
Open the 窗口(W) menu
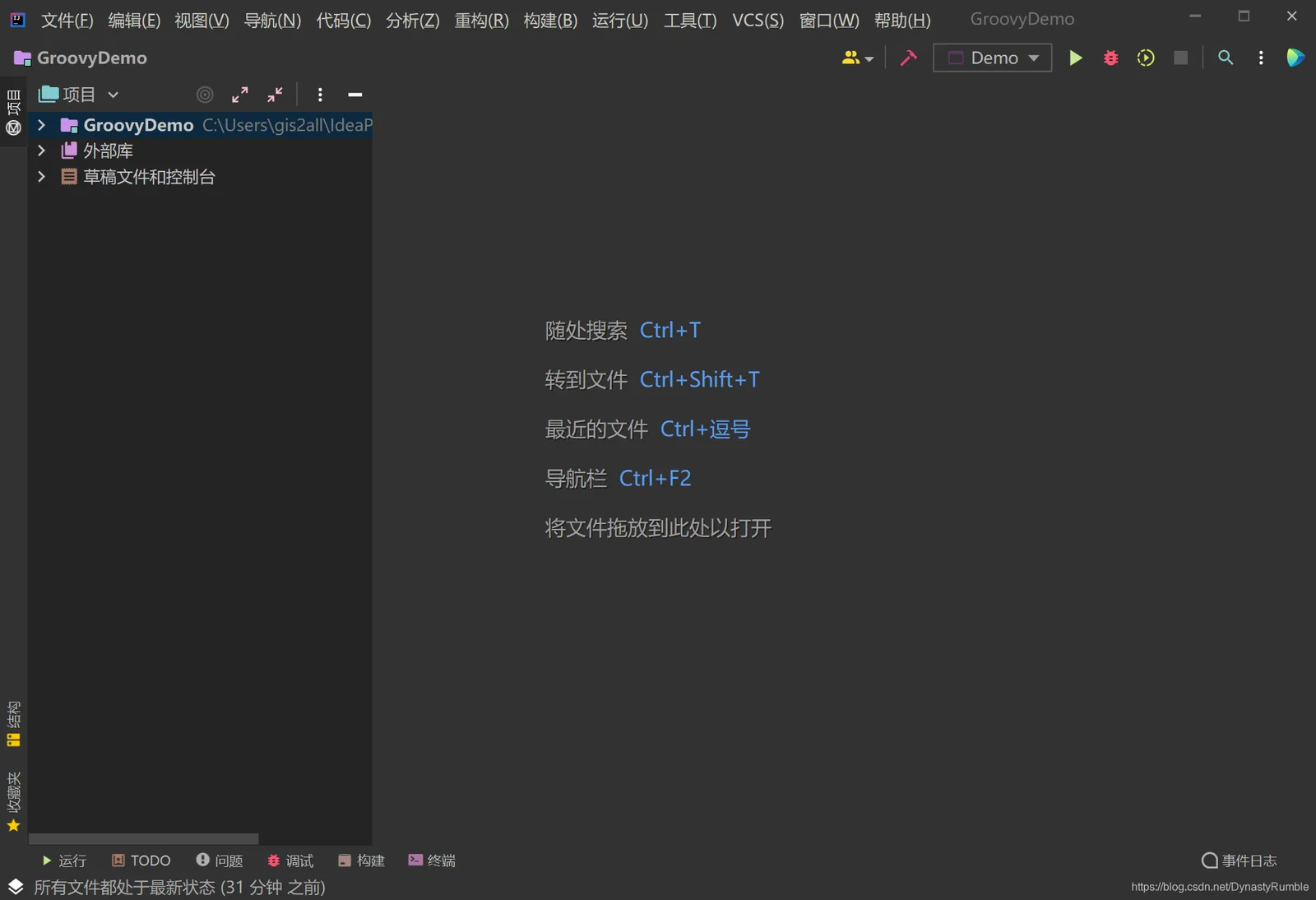[x=829, y=20]
